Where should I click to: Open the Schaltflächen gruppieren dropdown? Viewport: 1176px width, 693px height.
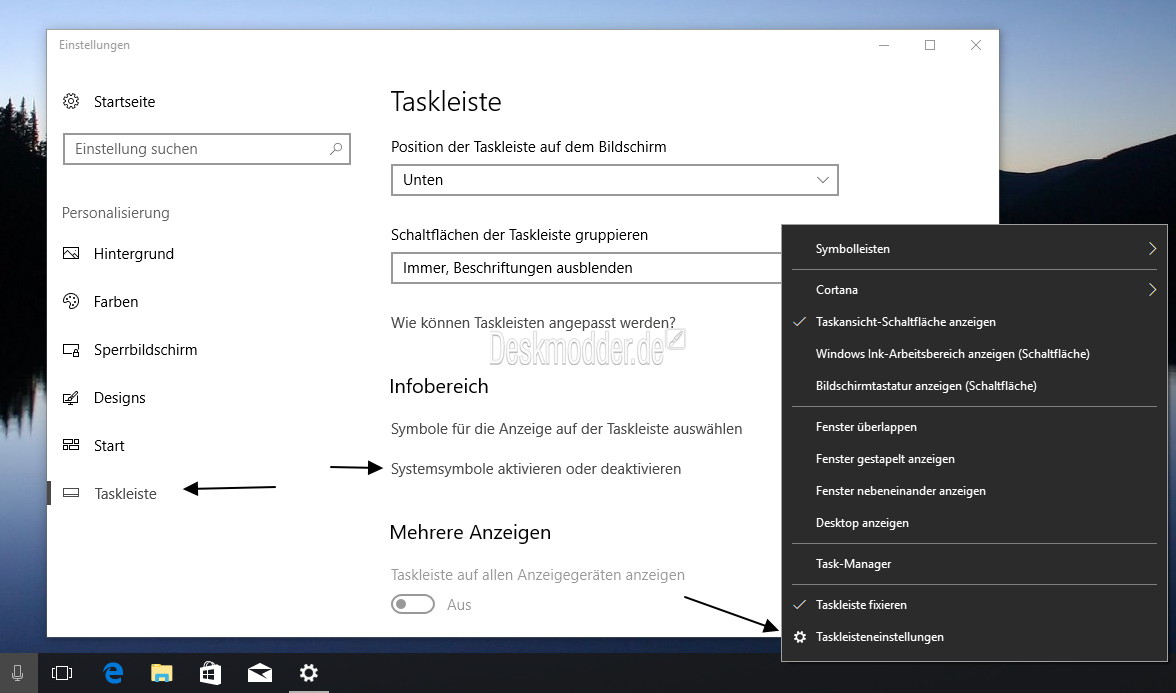[x=586, y=268]
